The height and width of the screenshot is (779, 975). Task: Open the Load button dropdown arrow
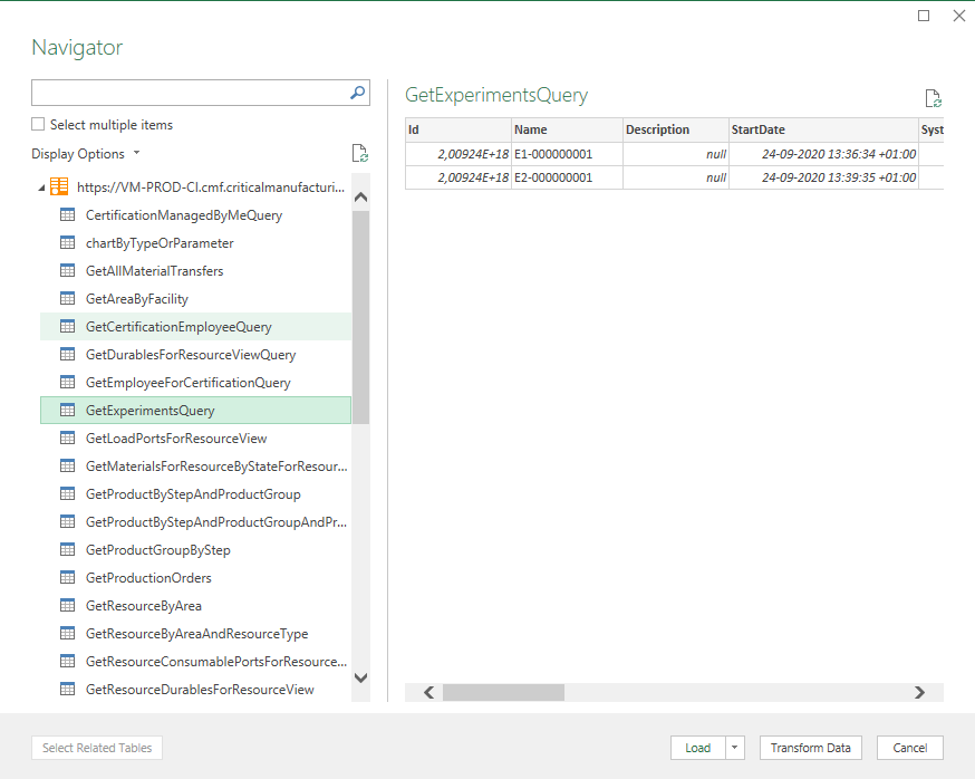pos(736,748)
